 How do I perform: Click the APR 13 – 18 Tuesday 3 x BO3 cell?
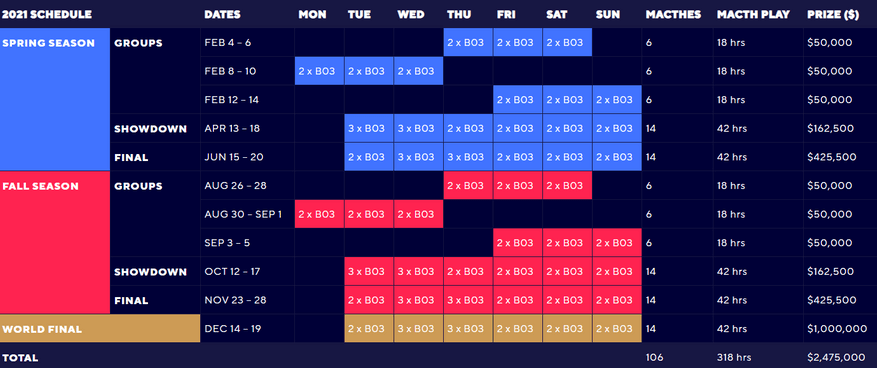(369, 128)
